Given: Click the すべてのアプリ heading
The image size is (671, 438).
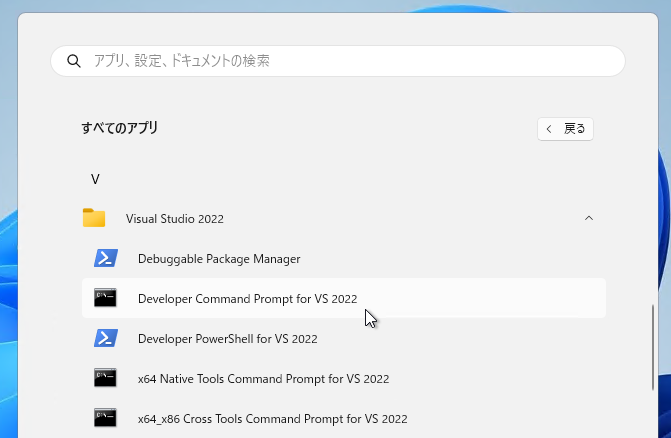Looking at the screenshot, I should point(120,128).
